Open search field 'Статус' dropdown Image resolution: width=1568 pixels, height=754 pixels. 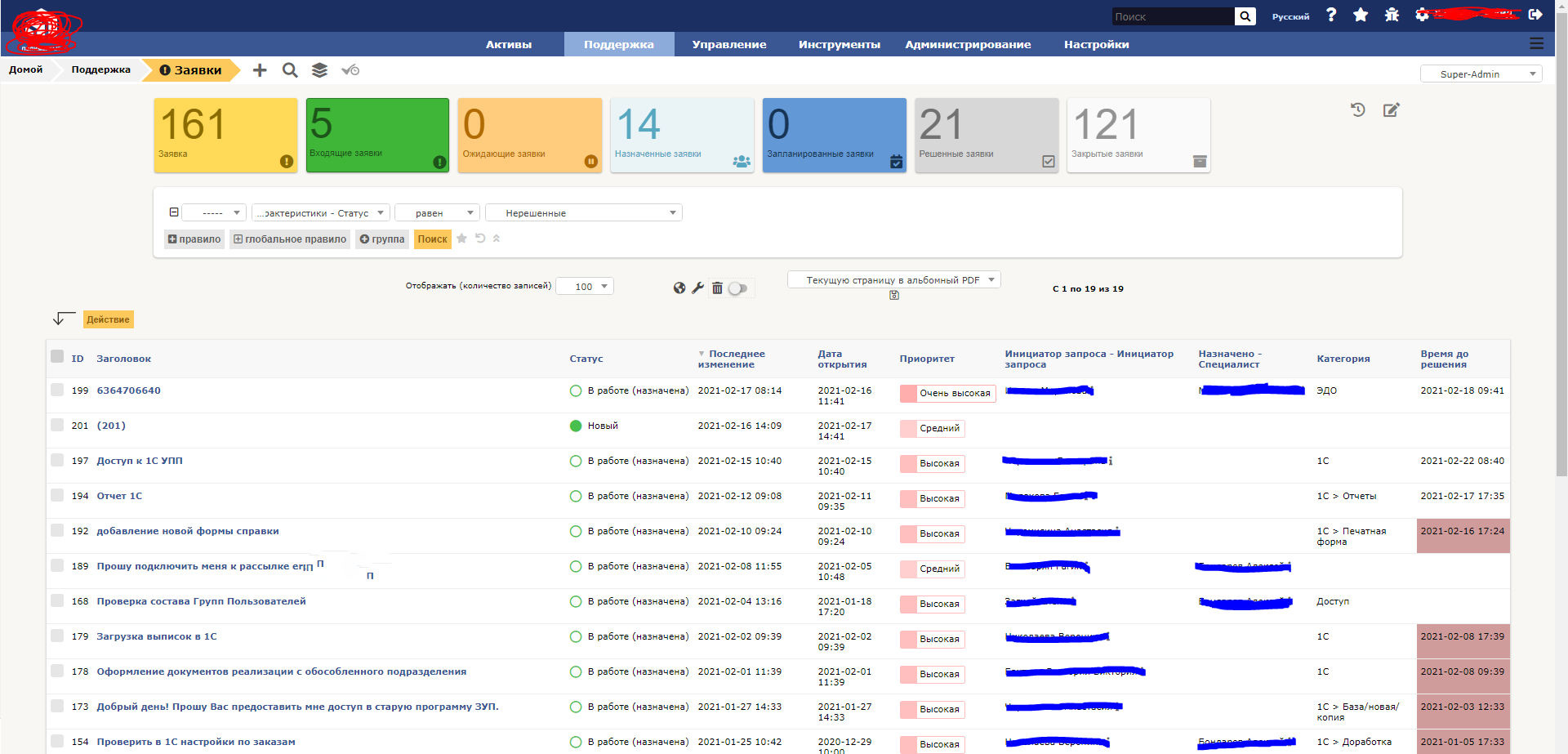coord(320,212)
